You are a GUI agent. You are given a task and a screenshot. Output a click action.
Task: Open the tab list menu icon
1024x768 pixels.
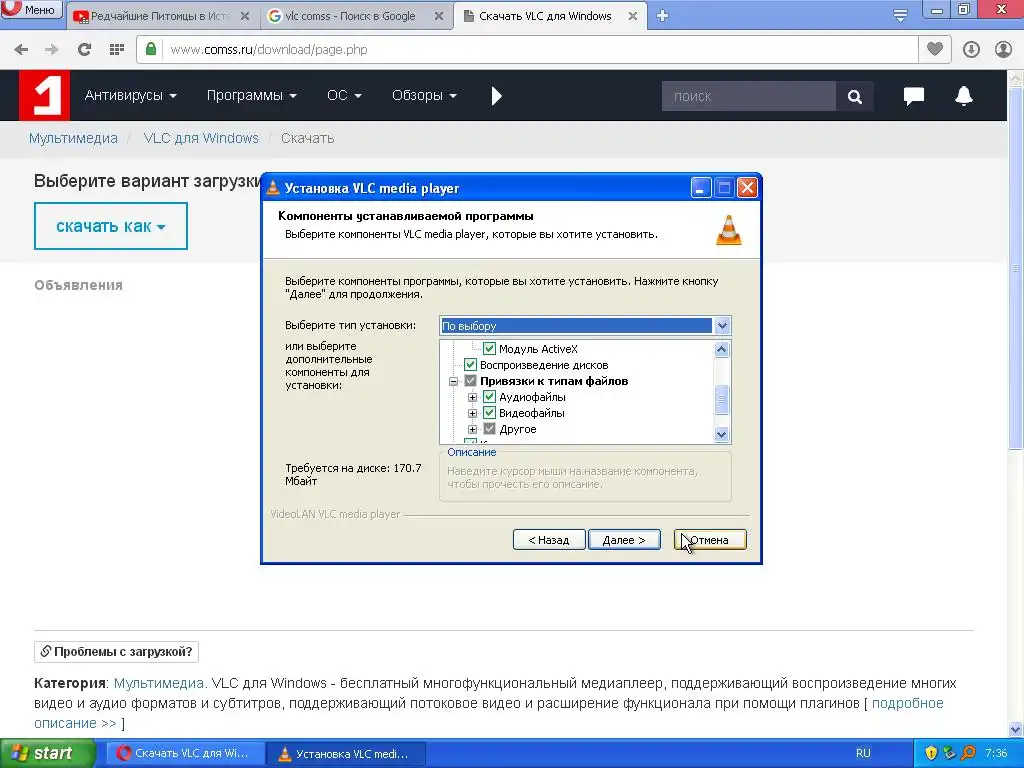pos(900,16)
